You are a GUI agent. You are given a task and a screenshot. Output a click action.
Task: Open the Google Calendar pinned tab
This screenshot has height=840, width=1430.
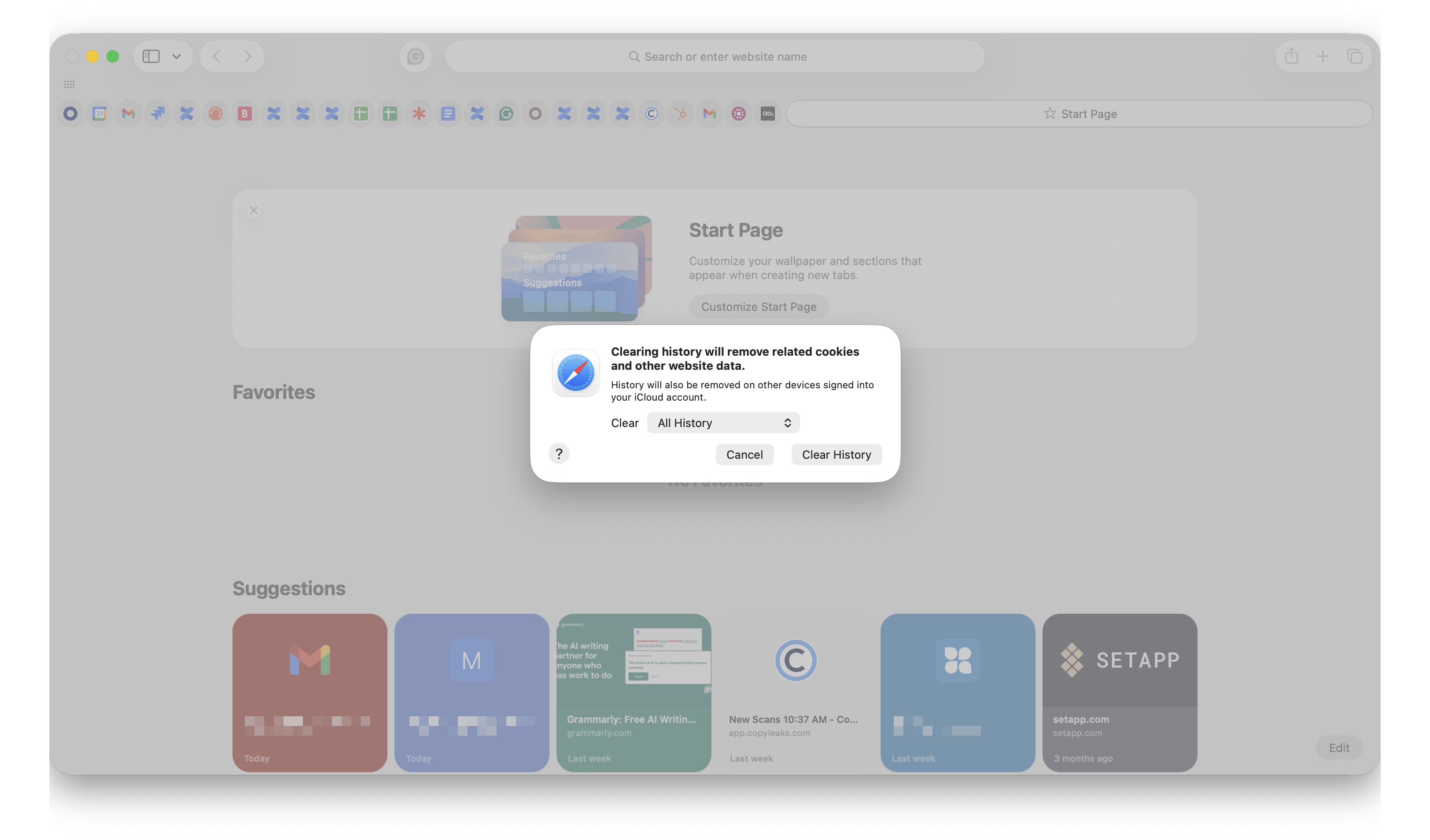point(100,114)
